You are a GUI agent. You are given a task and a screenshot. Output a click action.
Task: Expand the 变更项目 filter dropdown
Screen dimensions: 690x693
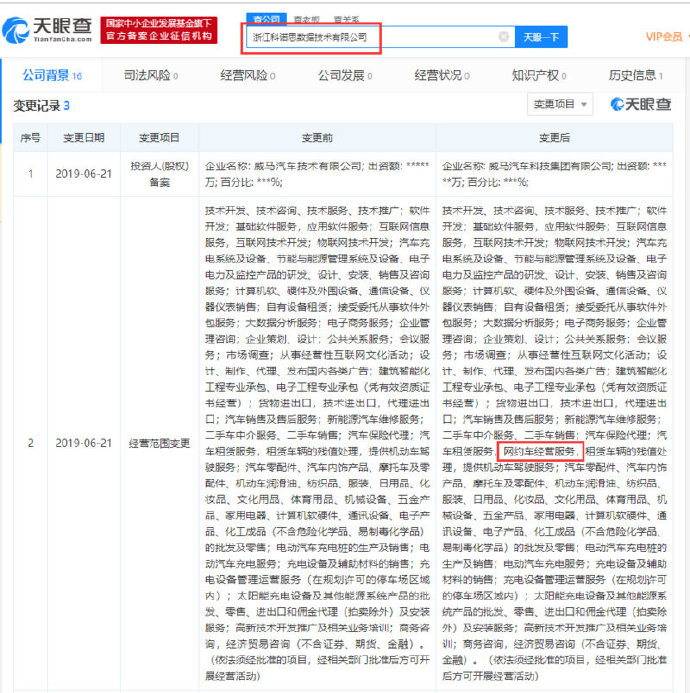559,104
